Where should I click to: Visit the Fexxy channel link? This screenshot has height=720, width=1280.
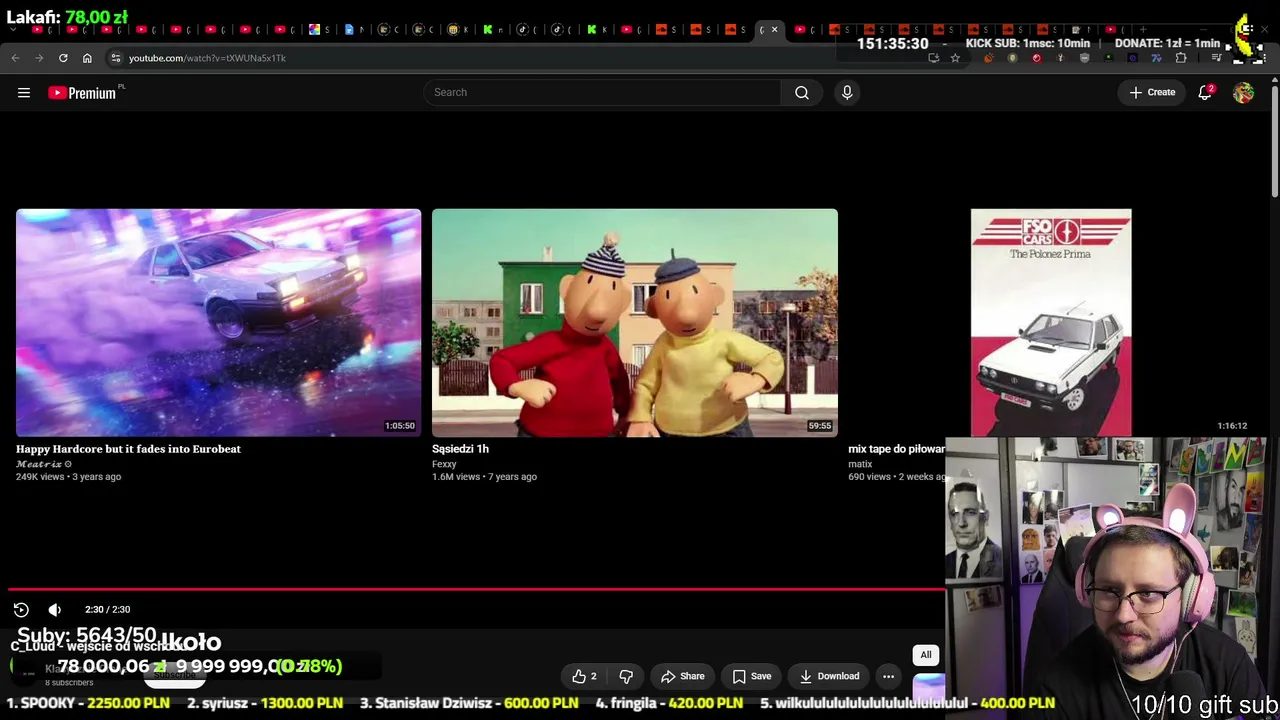pos(444,464)
